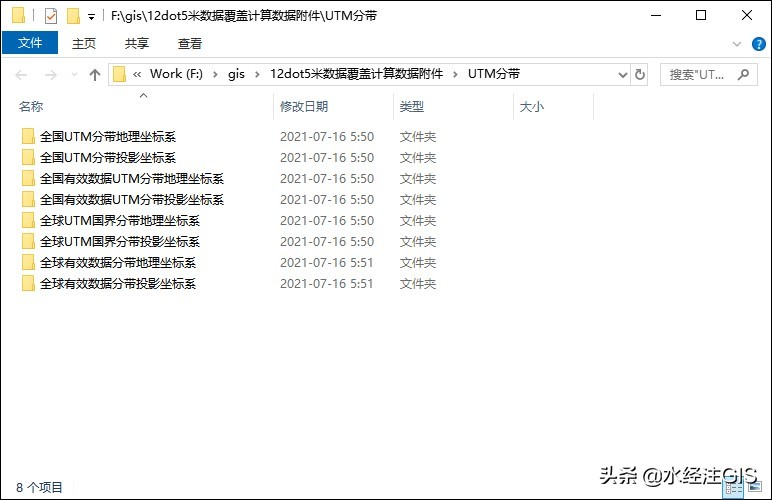Select UTM分带 in the breadcrumb
The image size is (772, 500).
pos(494,74)
